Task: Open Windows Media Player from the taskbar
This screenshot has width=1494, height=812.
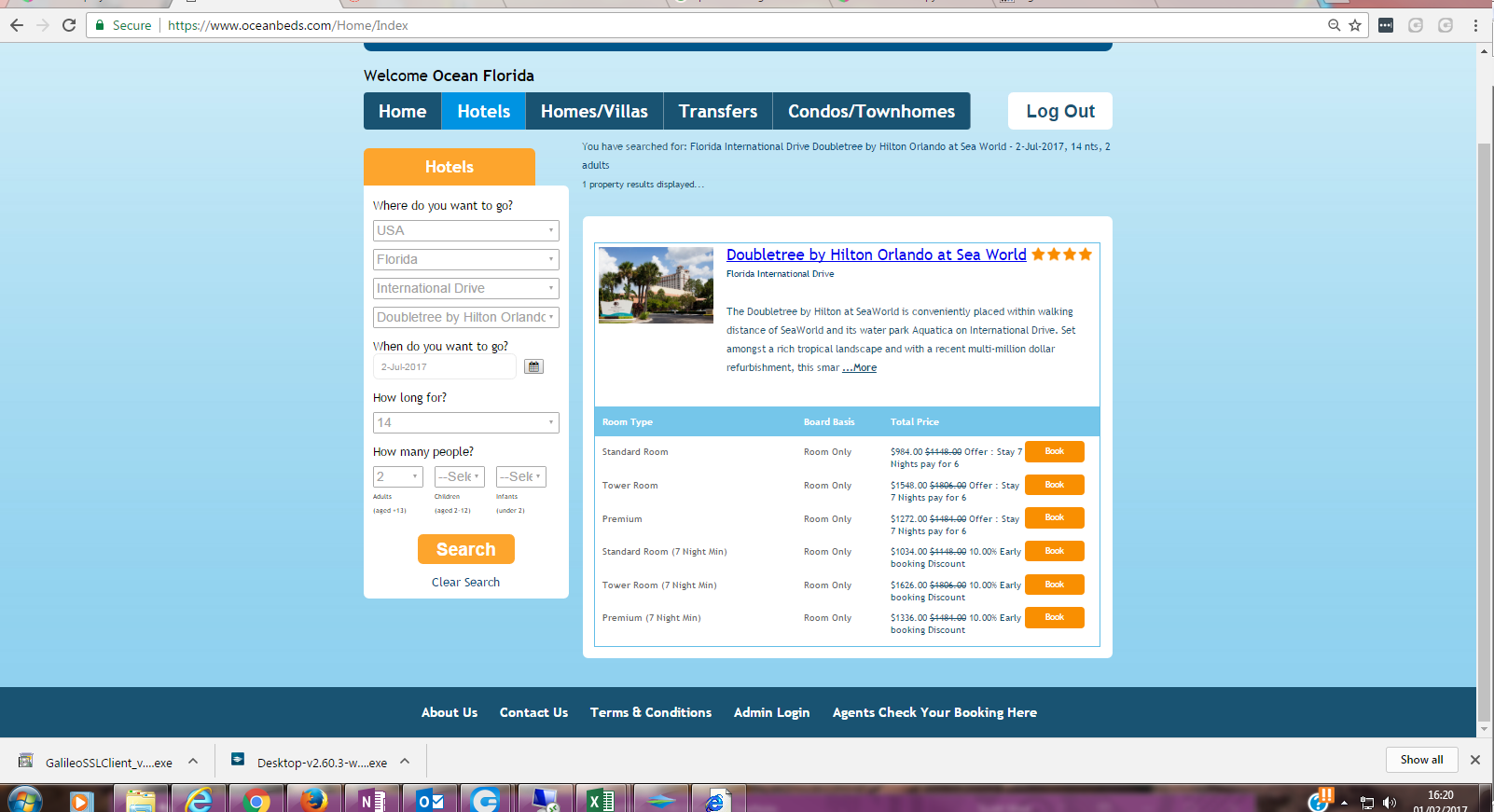Action: [x=82, y=800]
